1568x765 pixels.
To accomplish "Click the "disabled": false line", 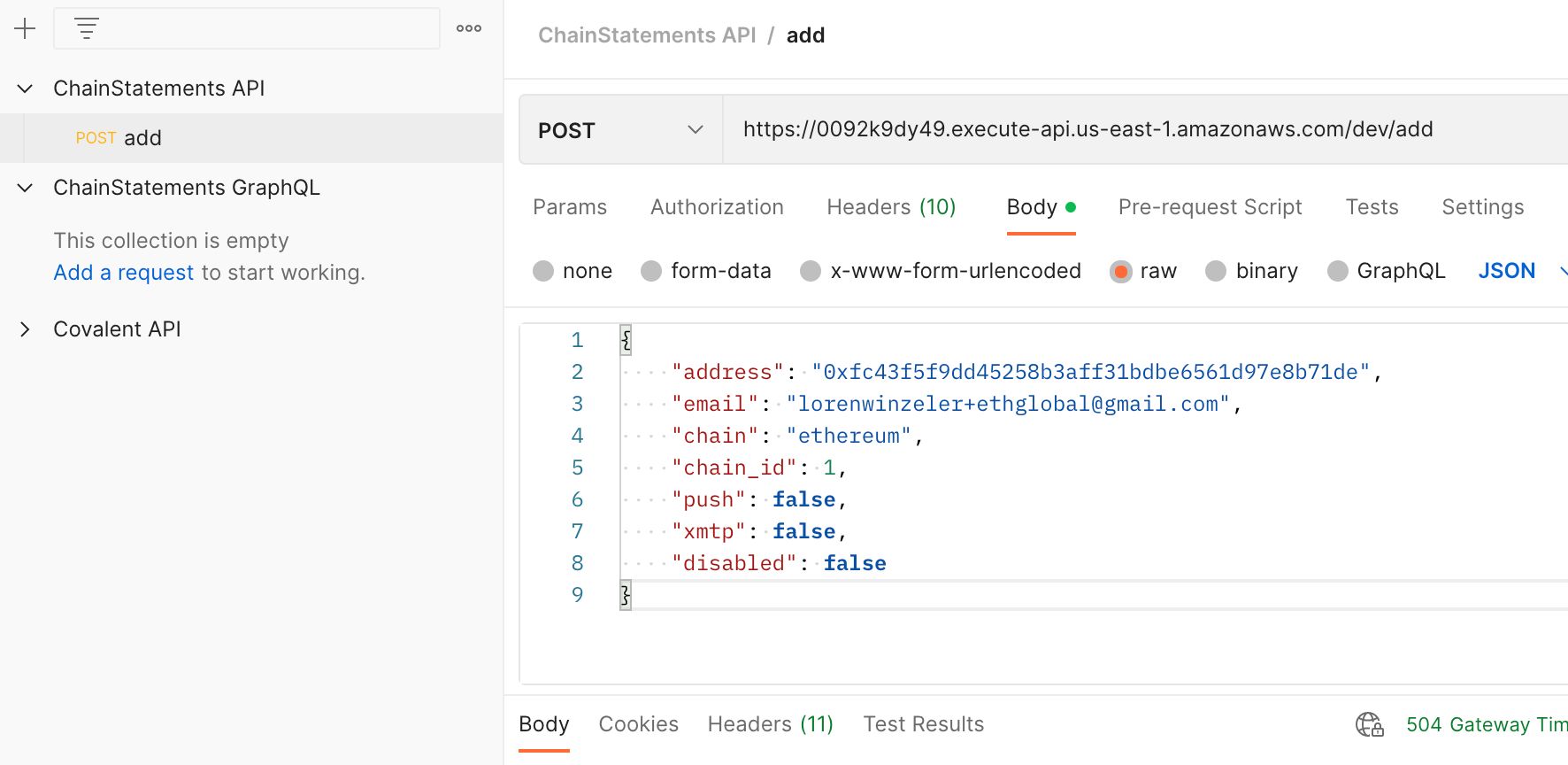I will [779, 563].
